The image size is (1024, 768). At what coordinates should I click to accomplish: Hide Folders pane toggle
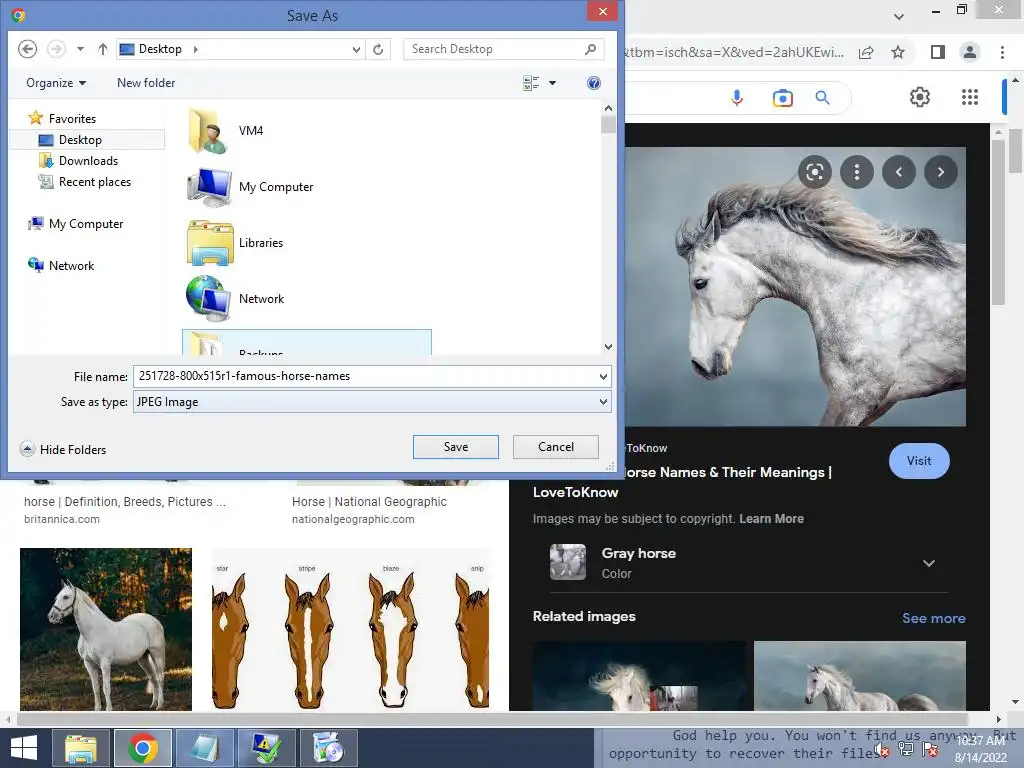(x=63, y=449)
